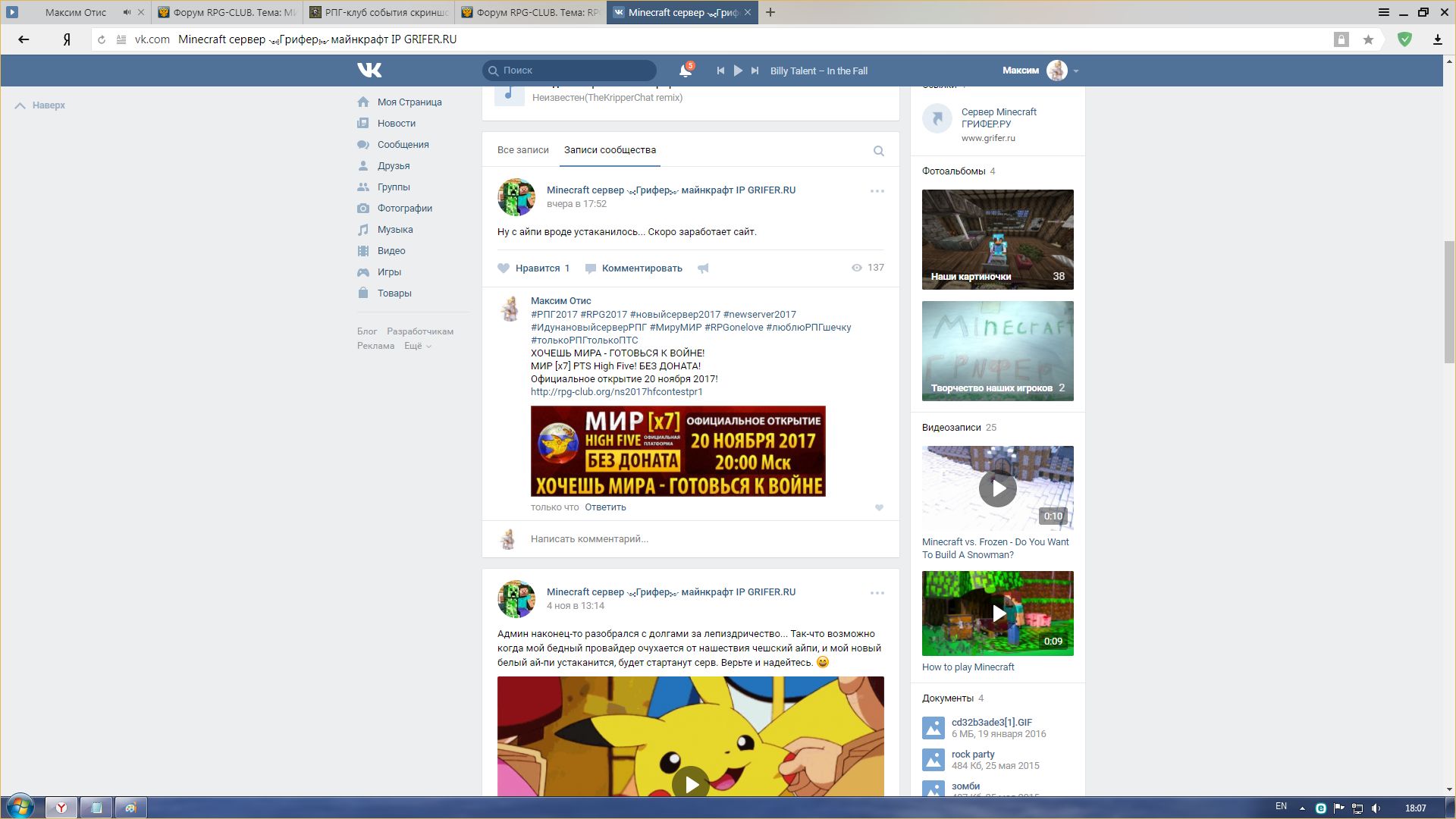Open options menu of the вчера в 17:52 post
1456x819 pixels.
(877, 191)
